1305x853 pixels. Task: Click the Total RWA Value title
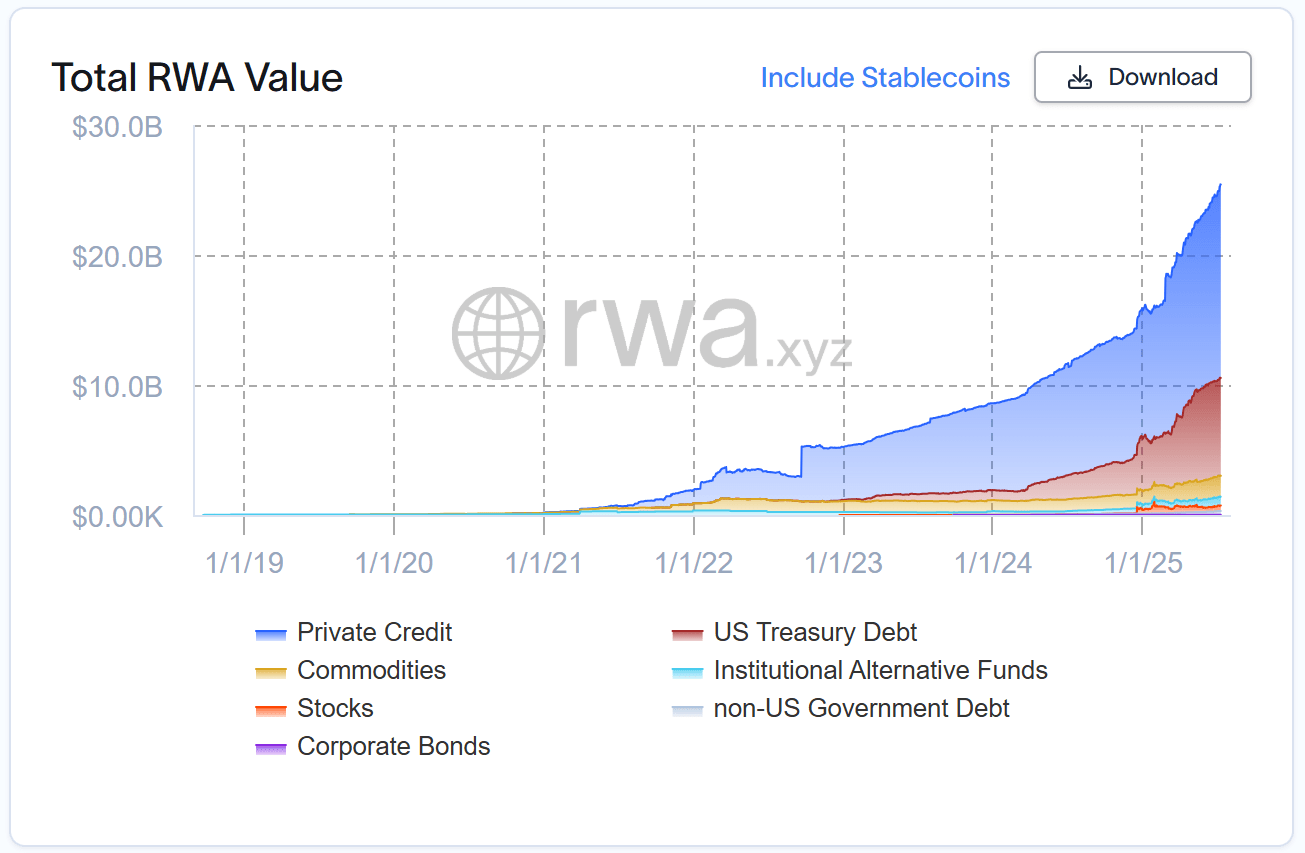point(197,77)
